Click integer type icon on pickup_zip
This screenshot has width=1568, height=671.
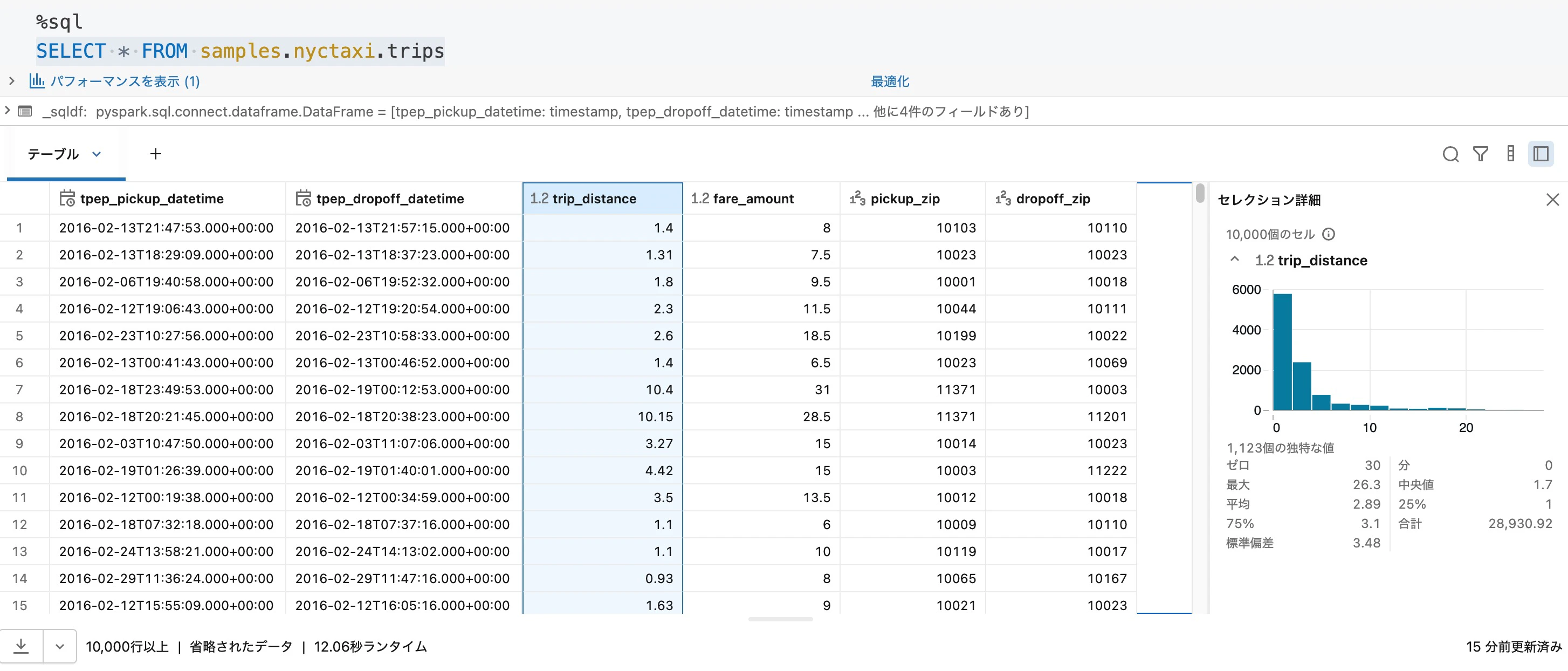coord(858,198)
